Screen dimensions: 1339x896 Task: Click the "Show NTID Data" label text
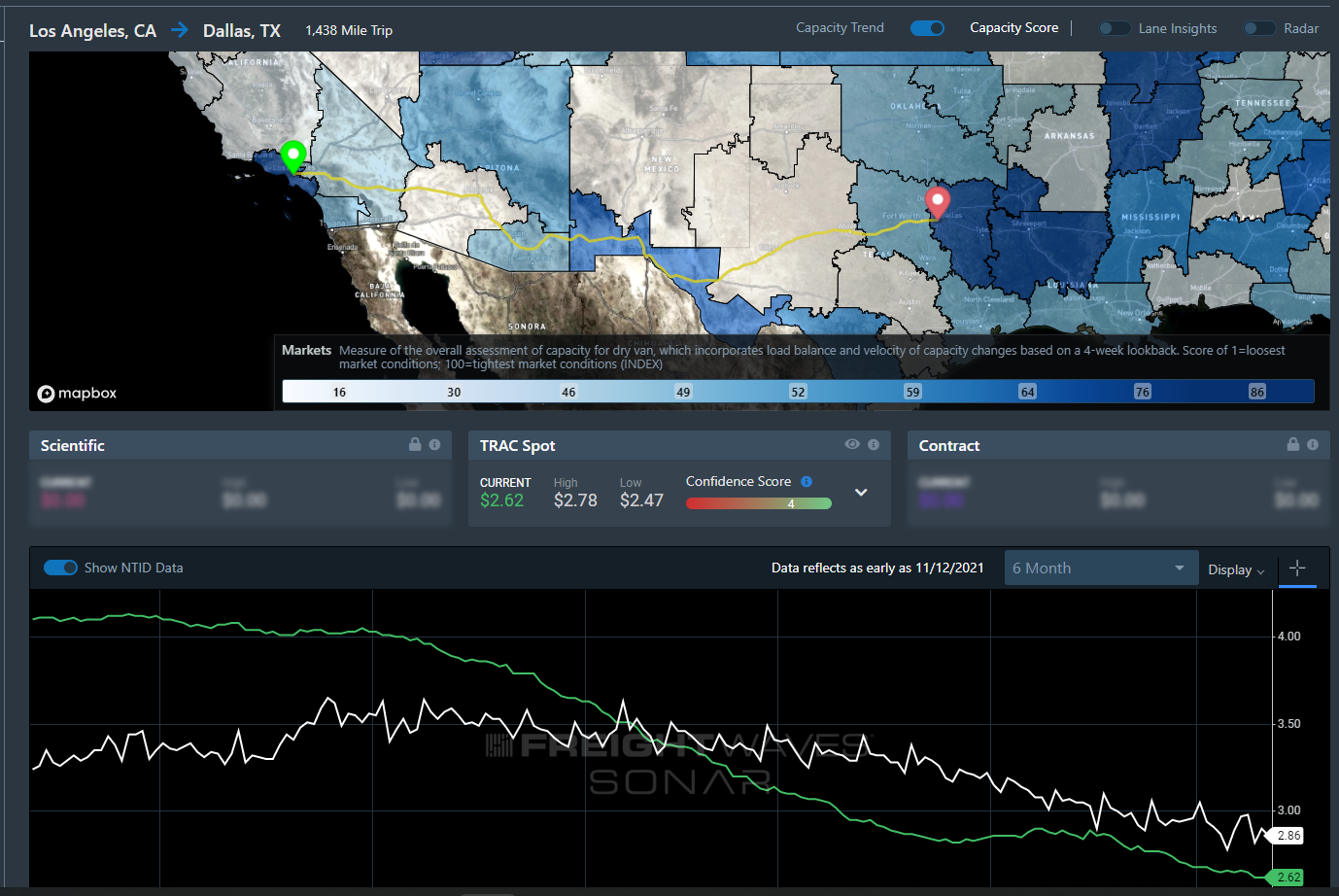[x=133, y=569]
